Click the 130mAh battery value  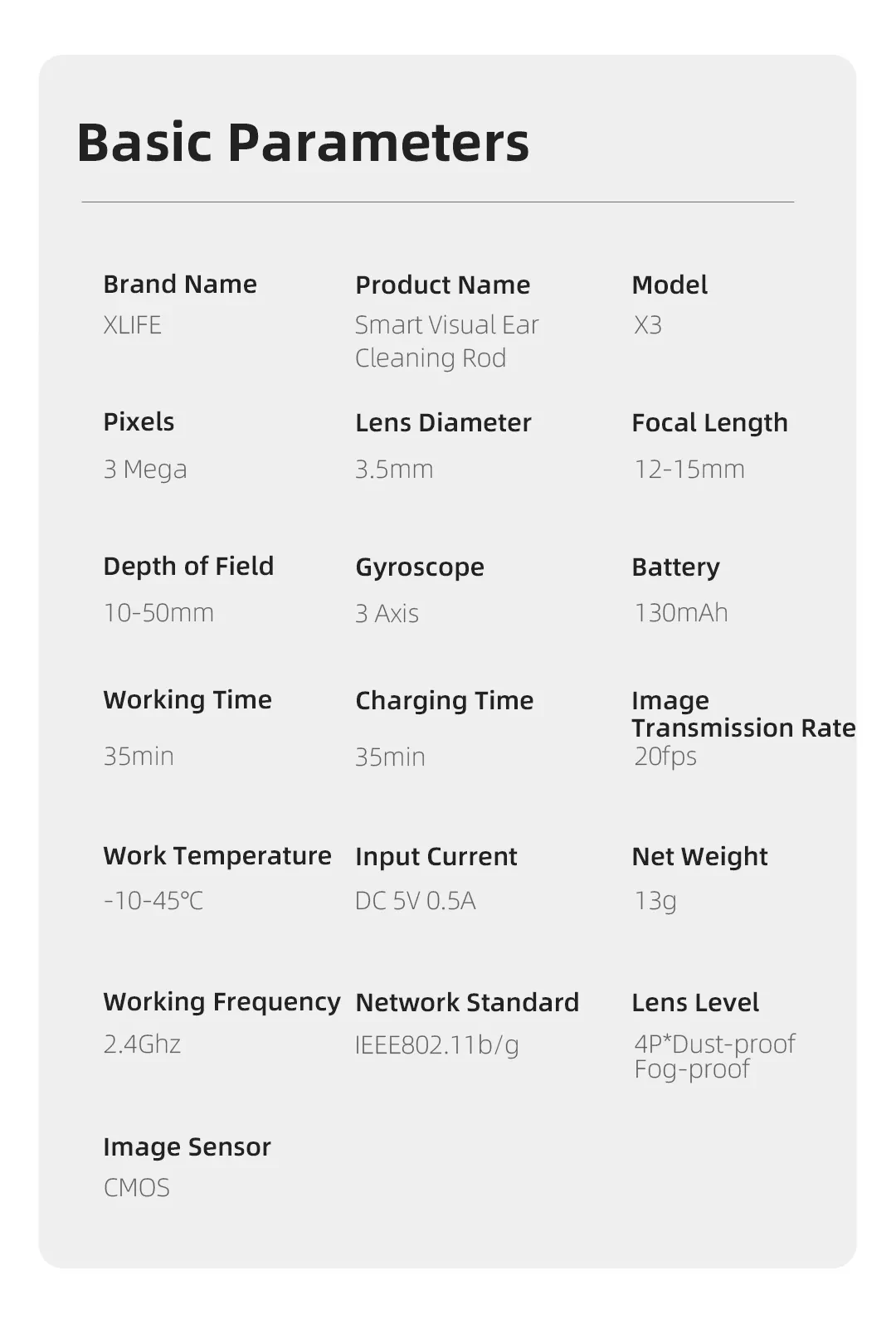[x=681, y=613]
